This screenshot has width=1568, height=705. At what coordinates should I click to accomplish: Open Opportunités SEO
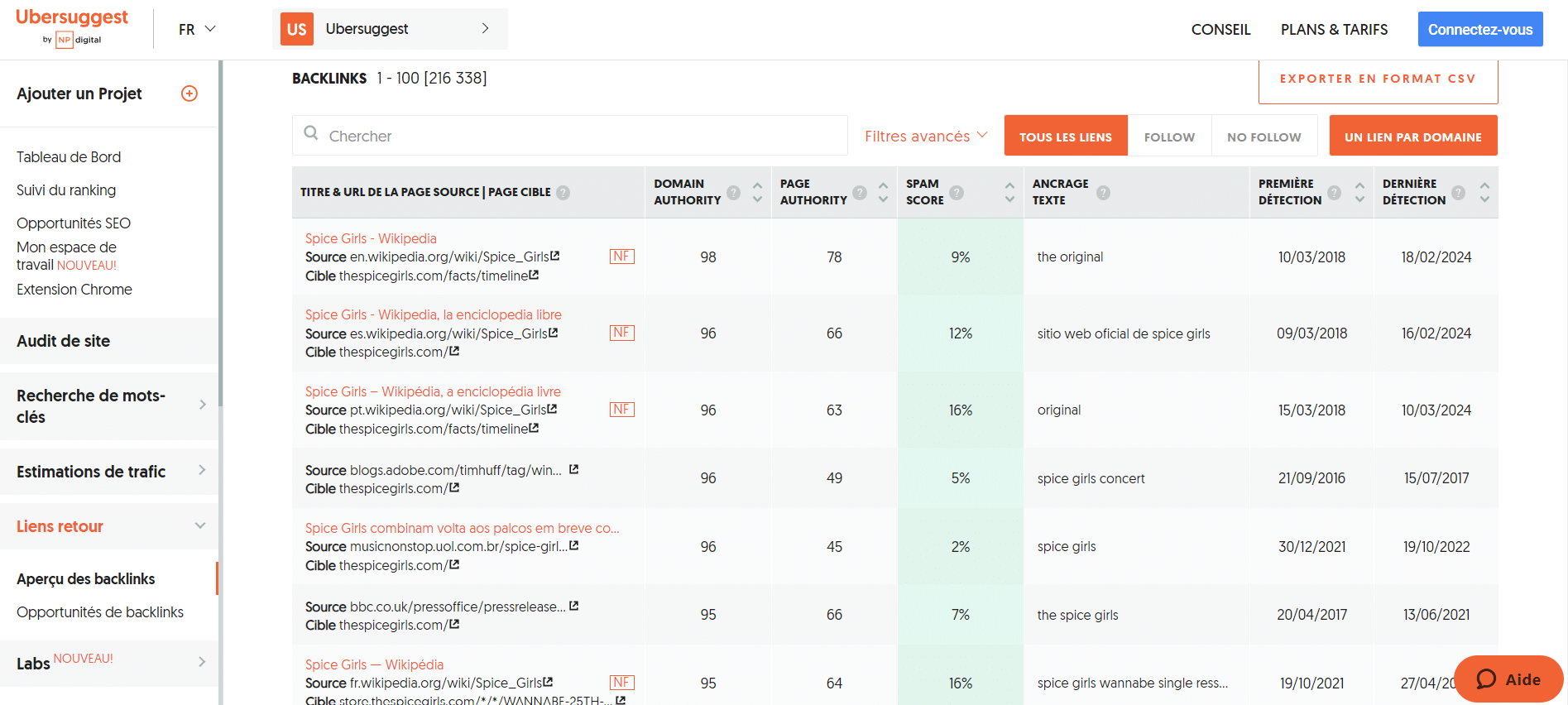tap(74, 223)
